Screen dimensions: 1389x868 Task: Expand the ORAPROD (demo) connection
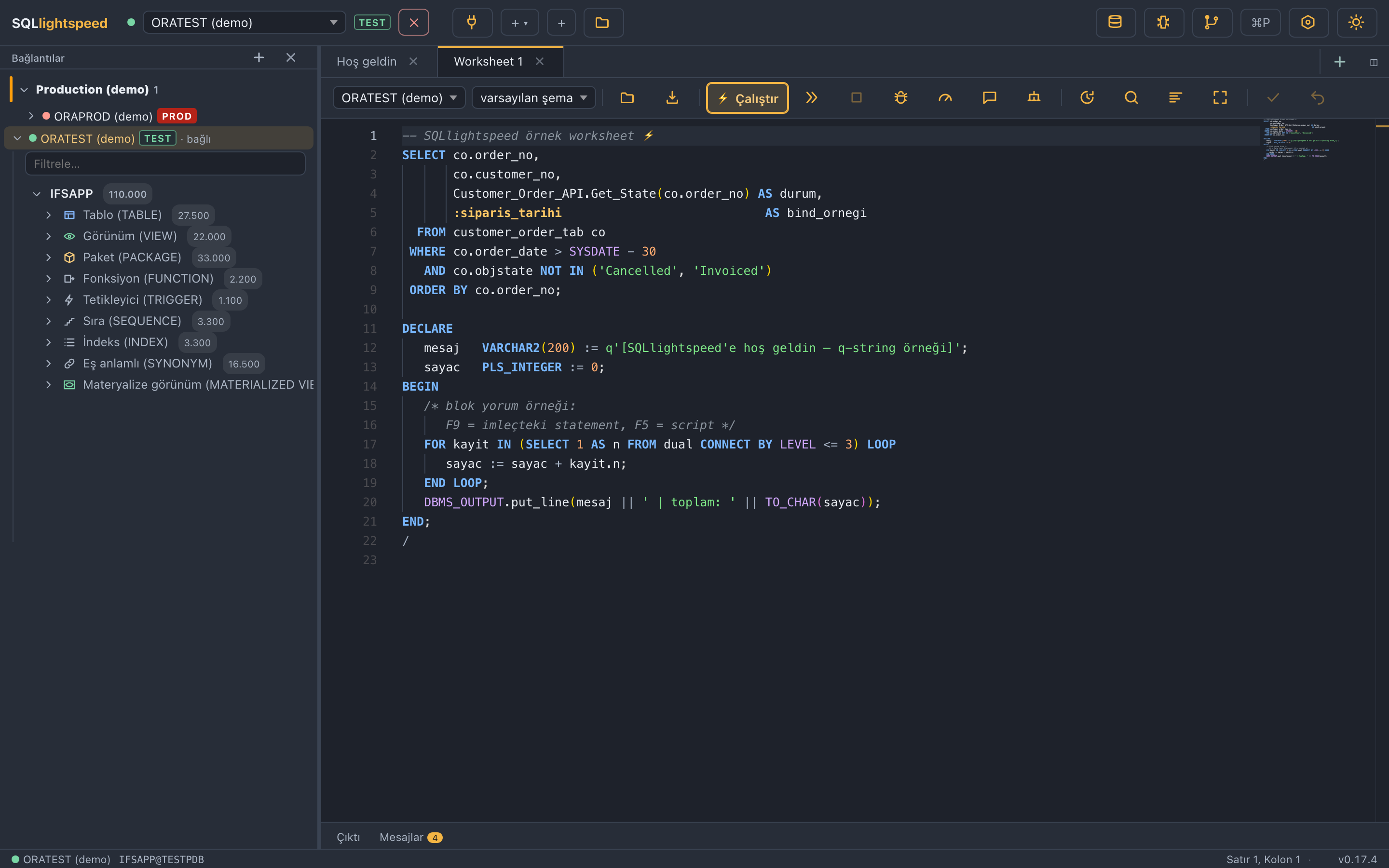(x=31, y=116)
